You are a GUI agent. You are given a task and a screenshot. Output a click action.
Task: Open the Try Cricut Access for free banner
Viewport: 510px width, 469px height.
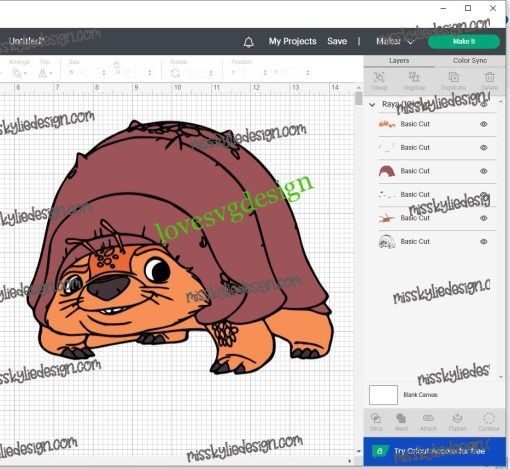coord(434,451)
